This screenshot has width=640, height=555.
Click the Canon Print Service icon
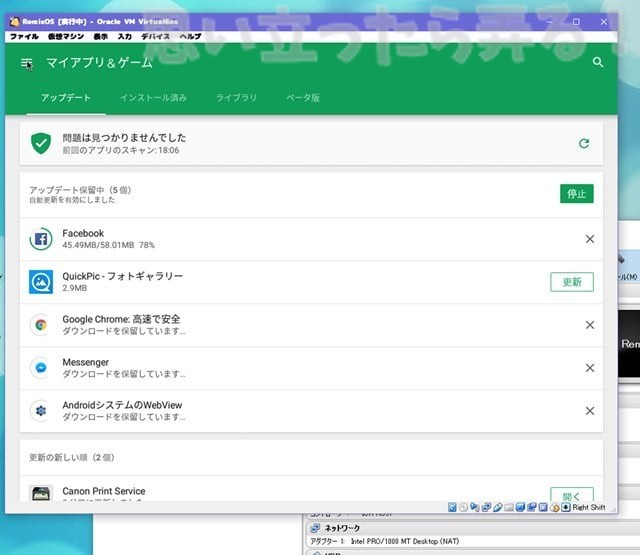pyautogui.click(x=41, y=493)
